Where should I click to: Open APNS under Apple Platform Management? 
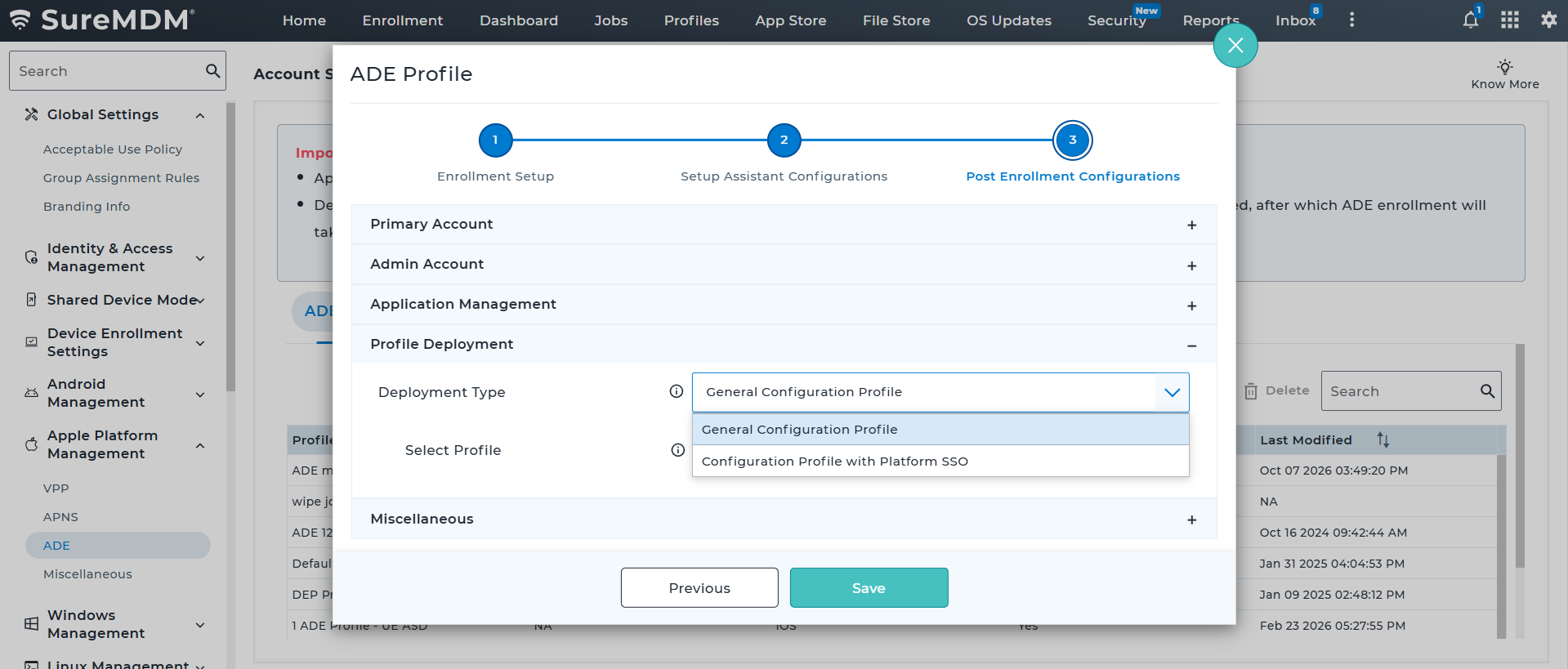tap(60, 517)
